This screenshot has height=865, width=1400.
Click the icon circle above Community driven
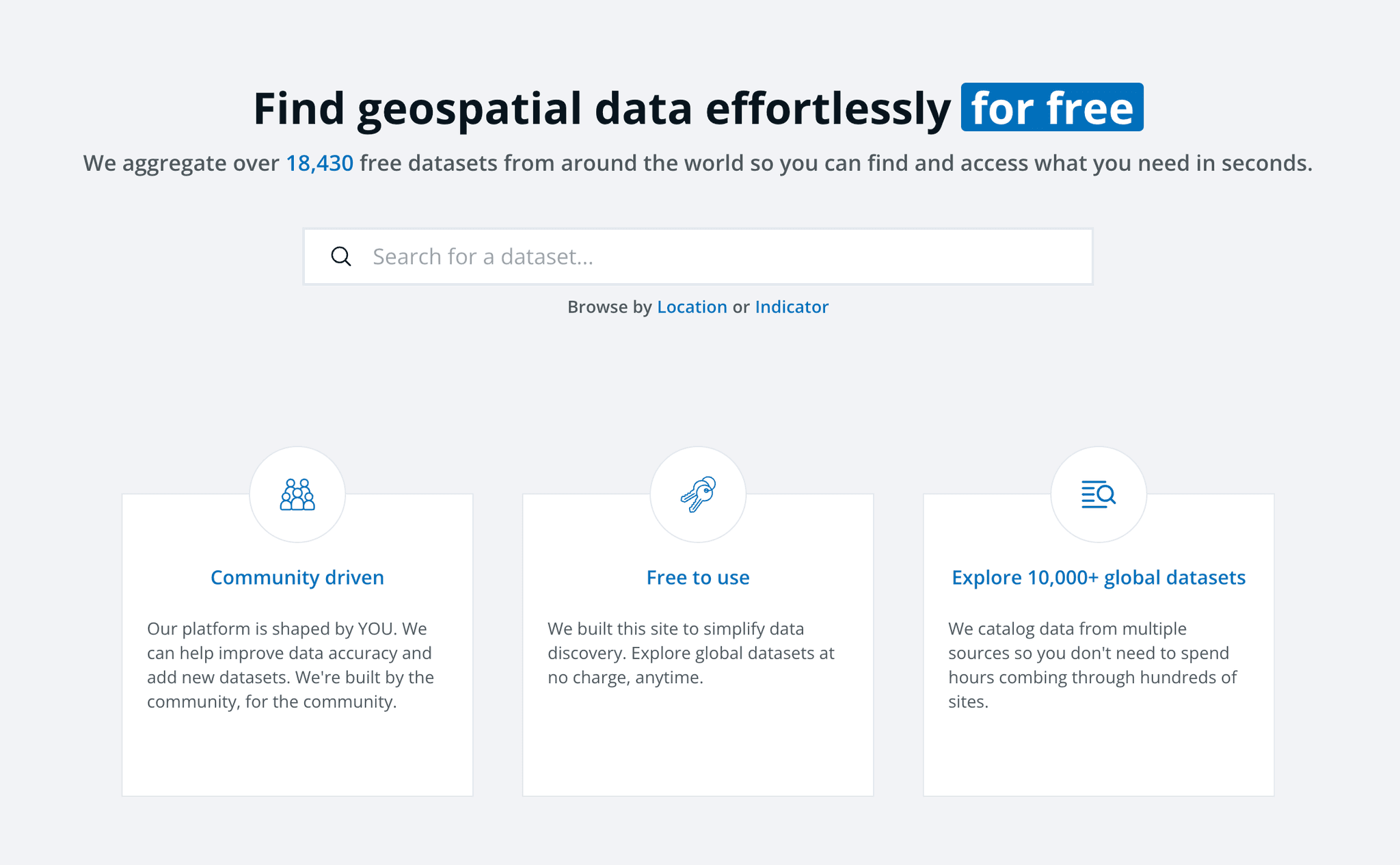pyautogui.click(x=297, y=496)
